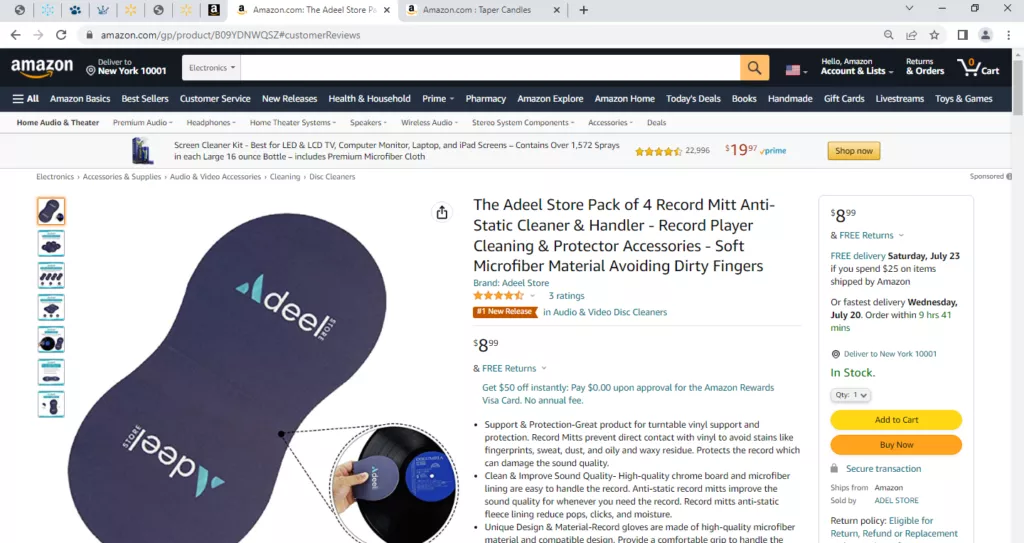Open Today's Deals in navigation bar
This screenshot has height=543, width=1024.
point(693,99)
